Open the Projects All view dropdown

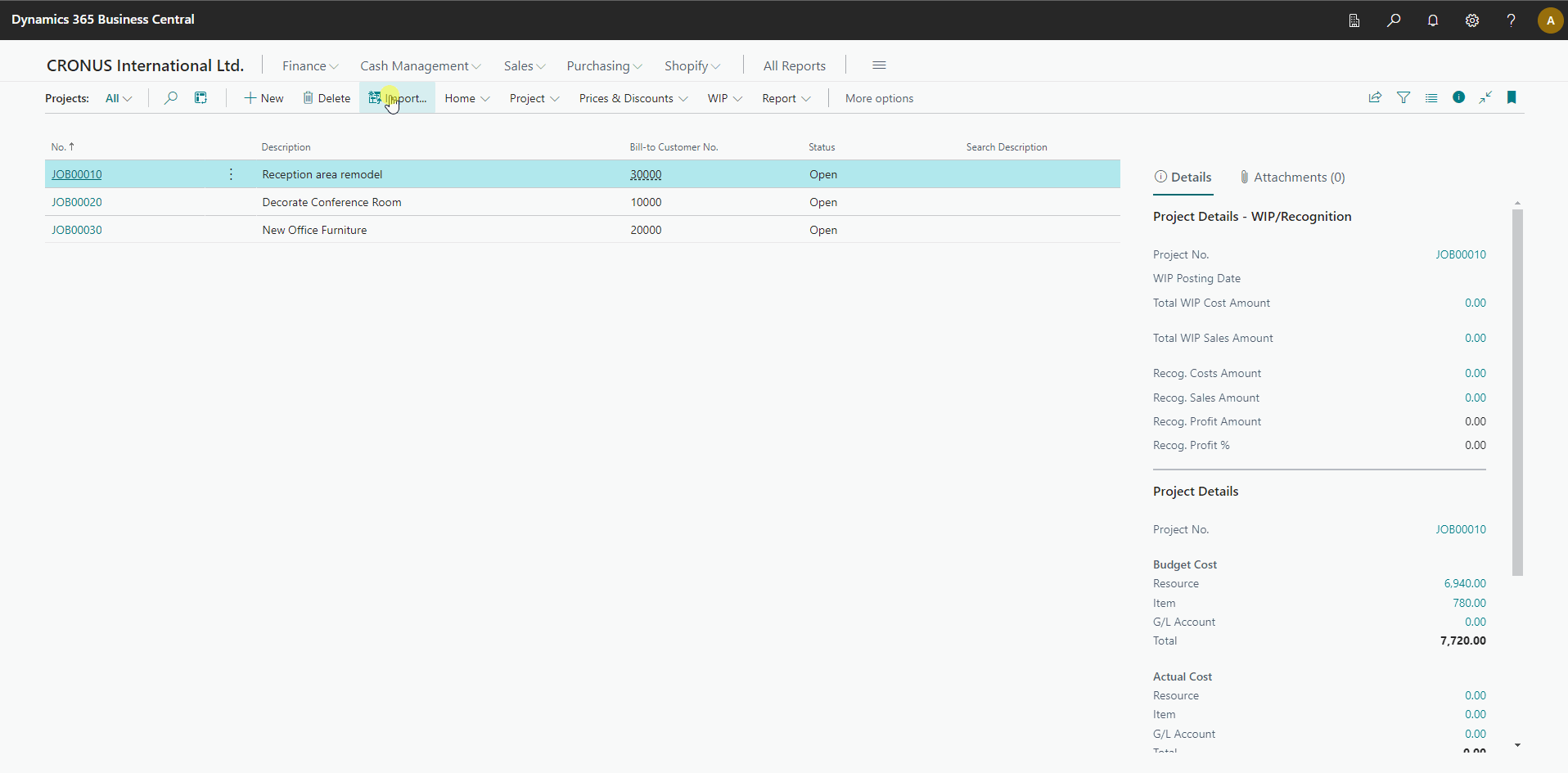(119, 98)
